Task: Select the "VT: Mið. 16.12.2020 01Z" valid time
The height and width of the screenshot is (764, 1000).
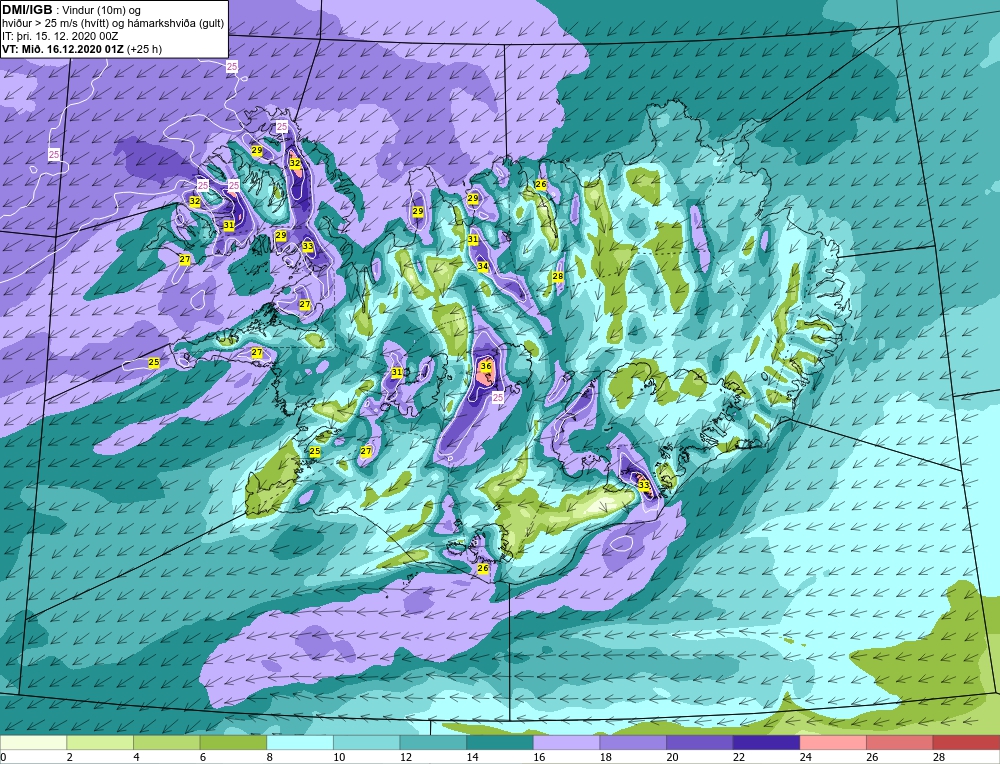Action: (64, 49)
